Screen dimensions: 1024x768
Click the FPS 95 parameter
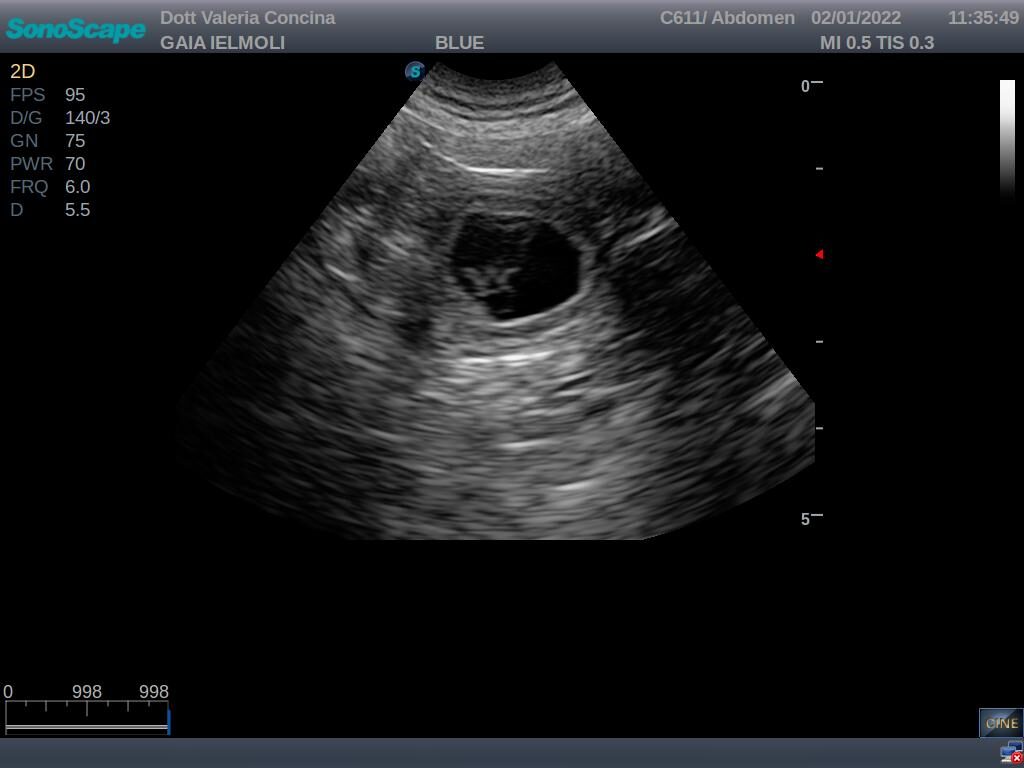pos(47,95)
